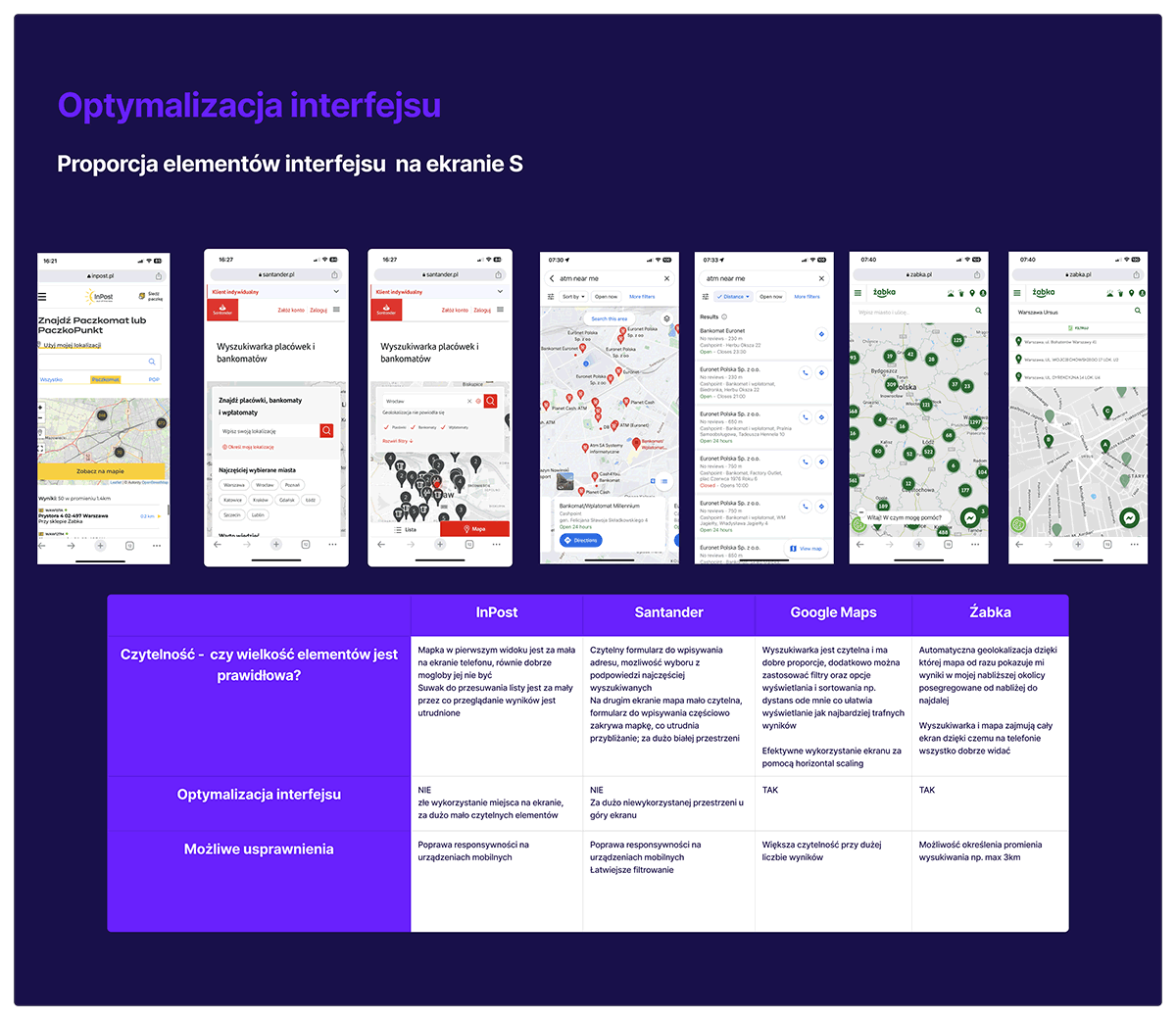1176x1020 pixels.
Task: Expand Rozwiń filtry on Santander
Action: pyautogui.click(x=398, y=441)
